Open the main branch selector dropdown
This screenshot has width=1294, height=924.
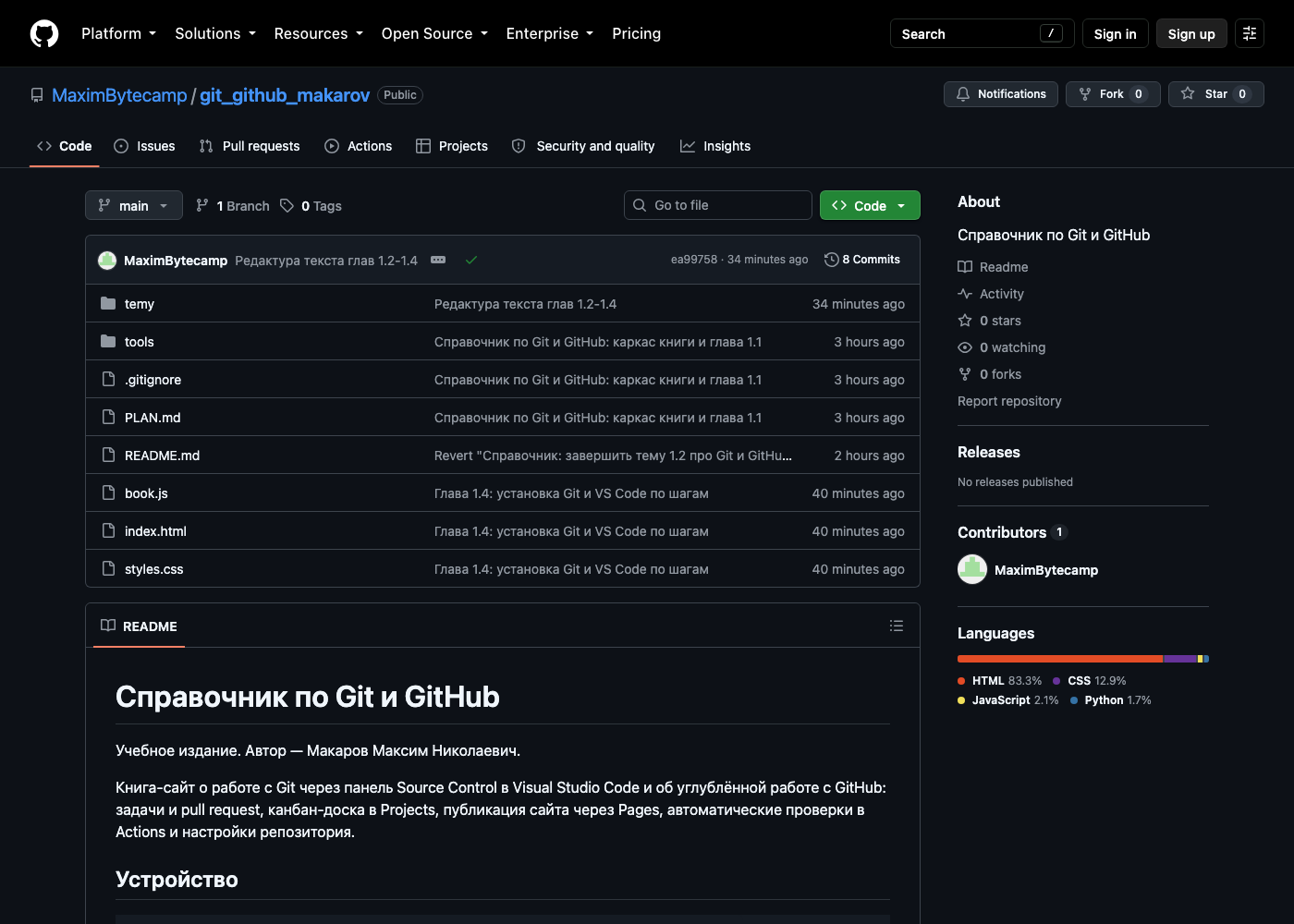(x=134, y=205)
